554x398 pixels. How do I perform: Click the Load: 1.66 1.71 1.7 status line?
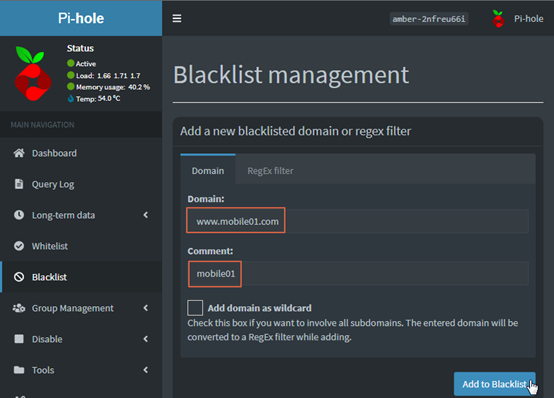tap(108, 75)
